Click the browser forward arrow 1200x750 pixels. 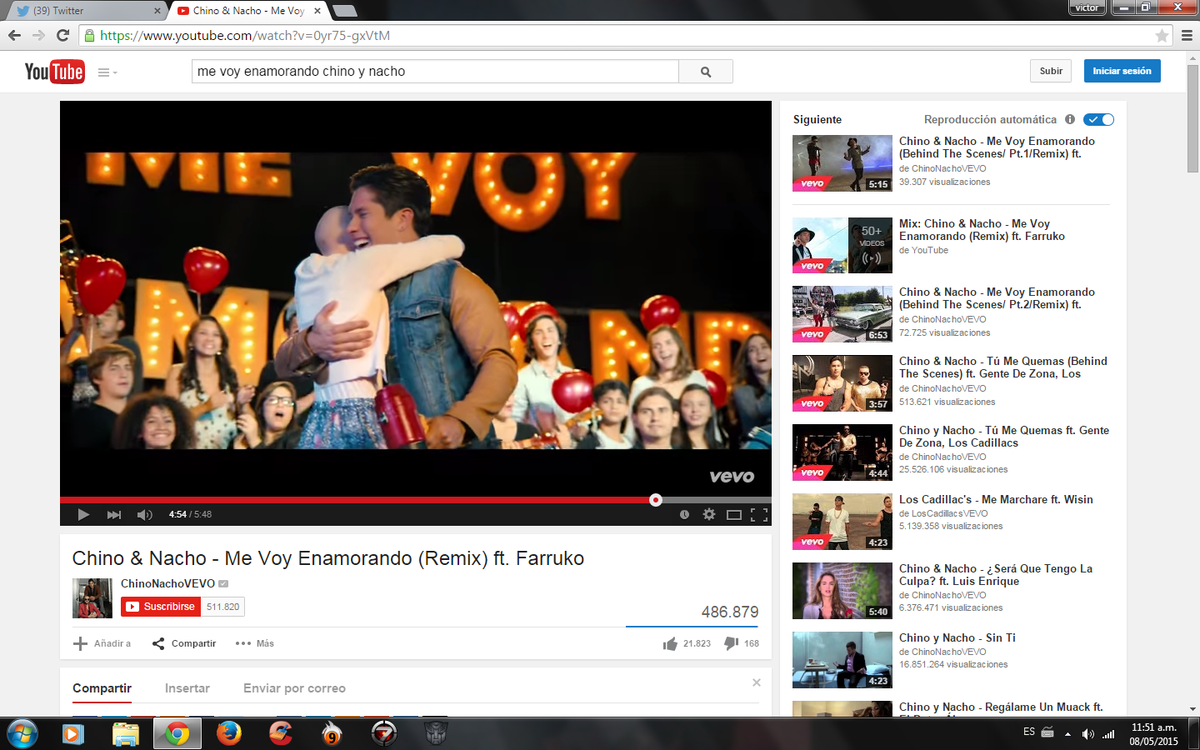click(x=39, y=35)
